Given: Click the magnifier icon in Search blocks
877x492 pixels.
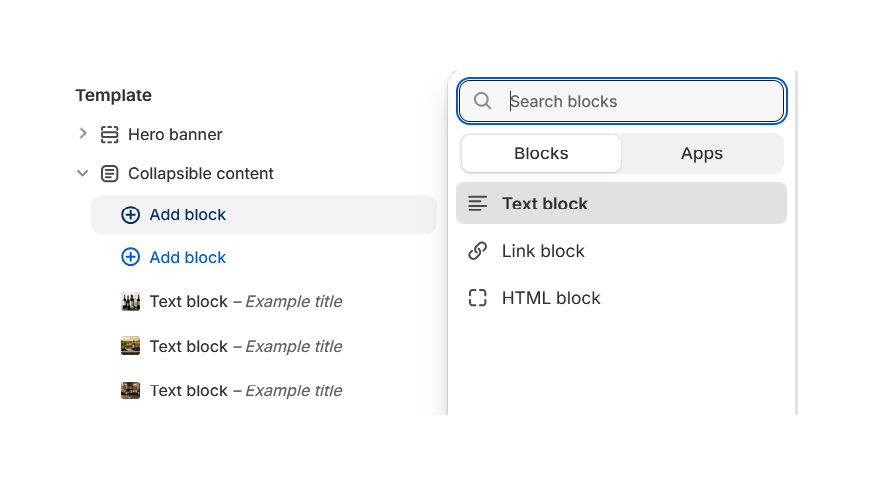Looking at the screenshot, I should click(482, 101).
